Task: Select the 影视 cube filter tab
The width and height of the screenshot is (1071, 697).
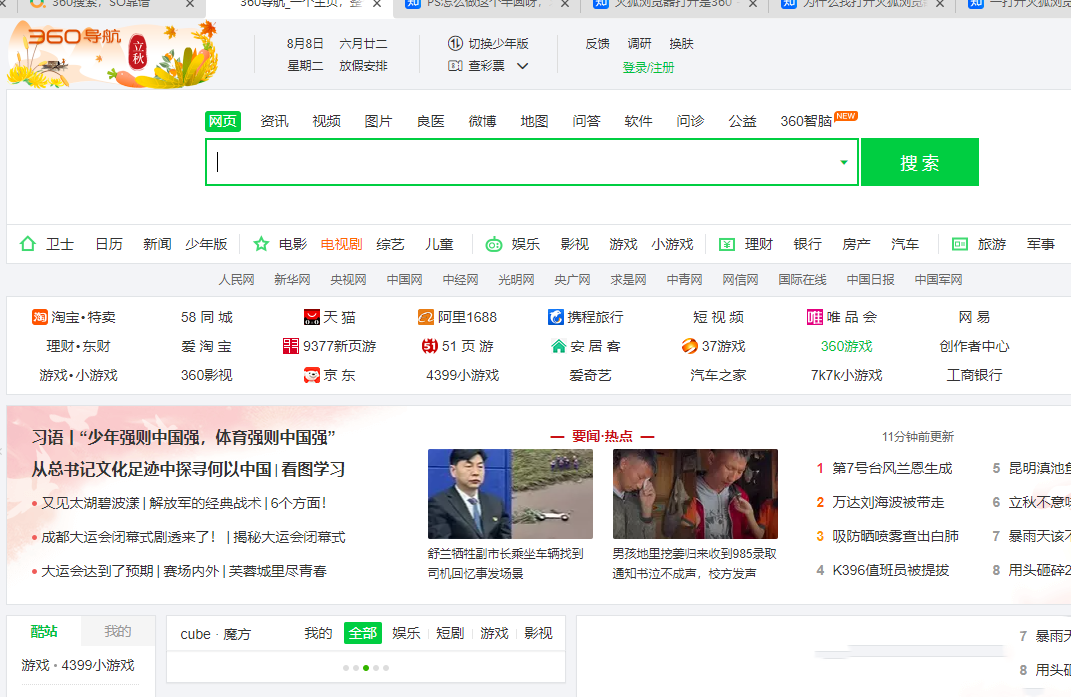Action: point(538,633)
